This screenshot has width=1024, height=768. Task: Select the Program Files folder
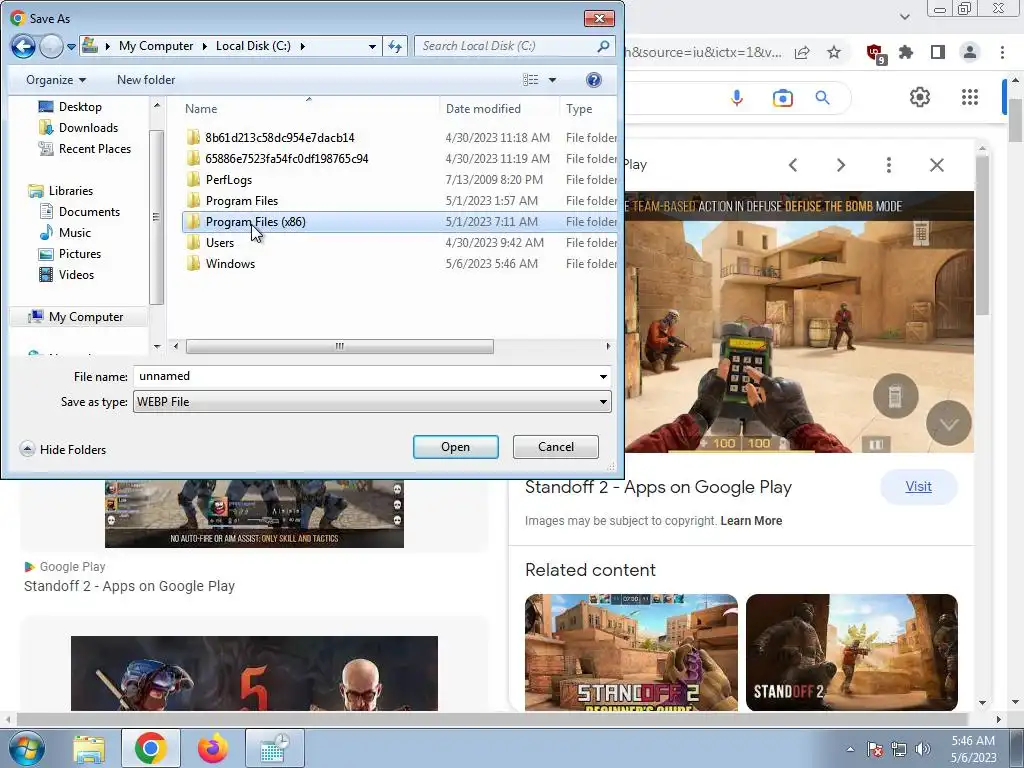point(242,200)
